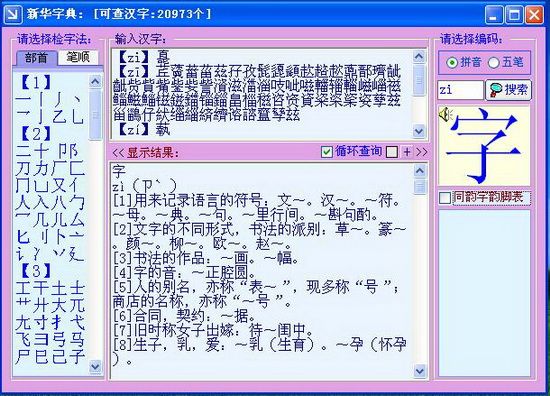Switch to the 部首 tab
Viewport: 550px width, 396px height.
pyautogui.click(x=36, y=58)
